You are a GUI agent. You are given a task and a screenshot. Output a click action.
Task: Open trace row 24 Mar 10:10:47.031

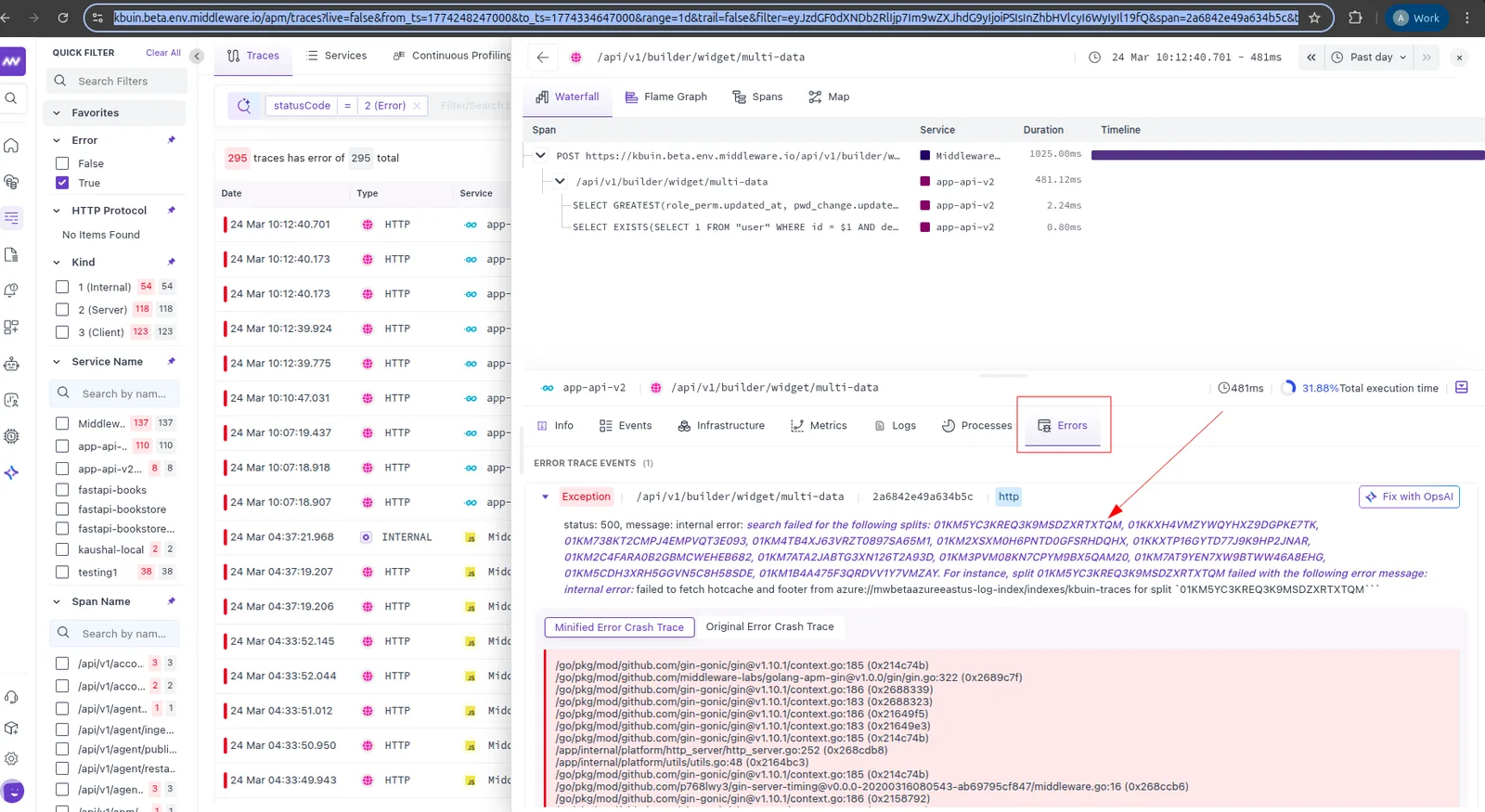point(365,398)
